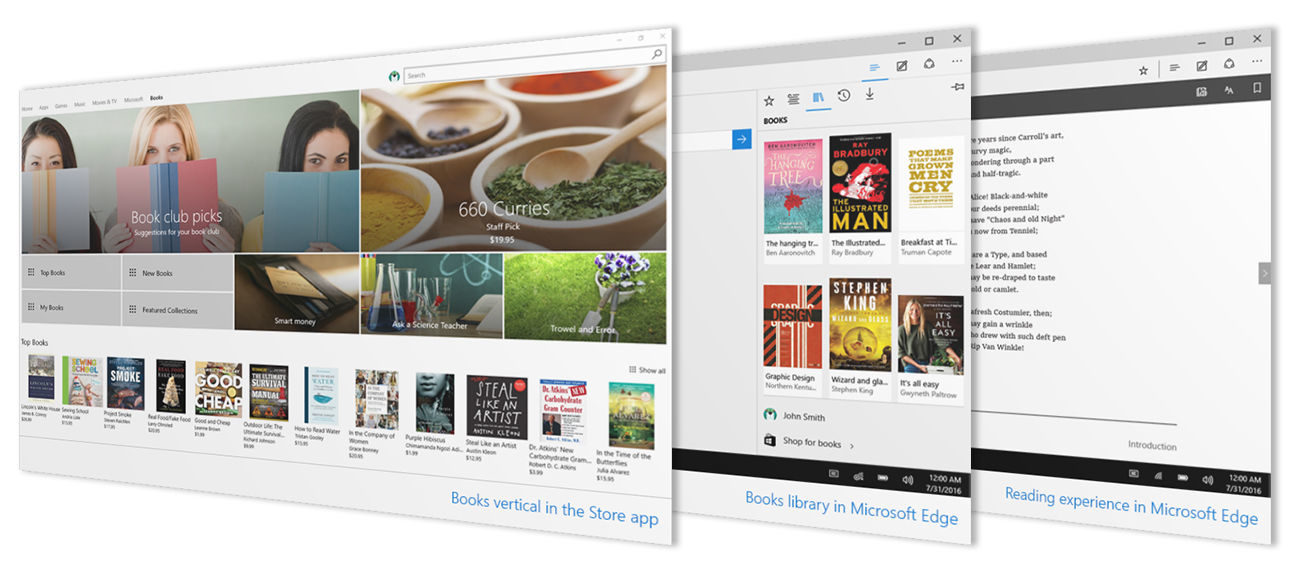Open Favorites star tab in Edge hub
The image size is (1304, 572).
[x=769, y=100]
